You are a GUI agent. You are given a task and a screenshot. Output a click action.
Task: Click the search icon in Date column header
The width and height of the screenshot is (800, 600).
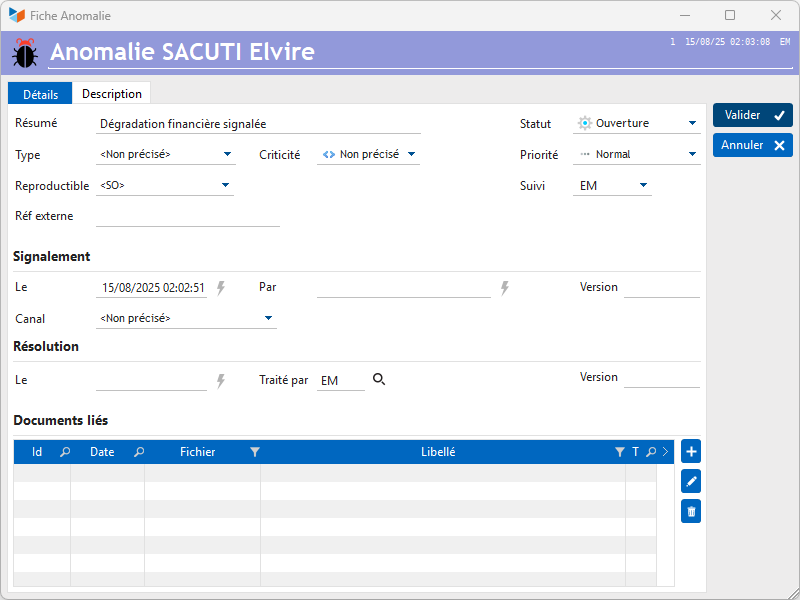(x=139, y=452)
